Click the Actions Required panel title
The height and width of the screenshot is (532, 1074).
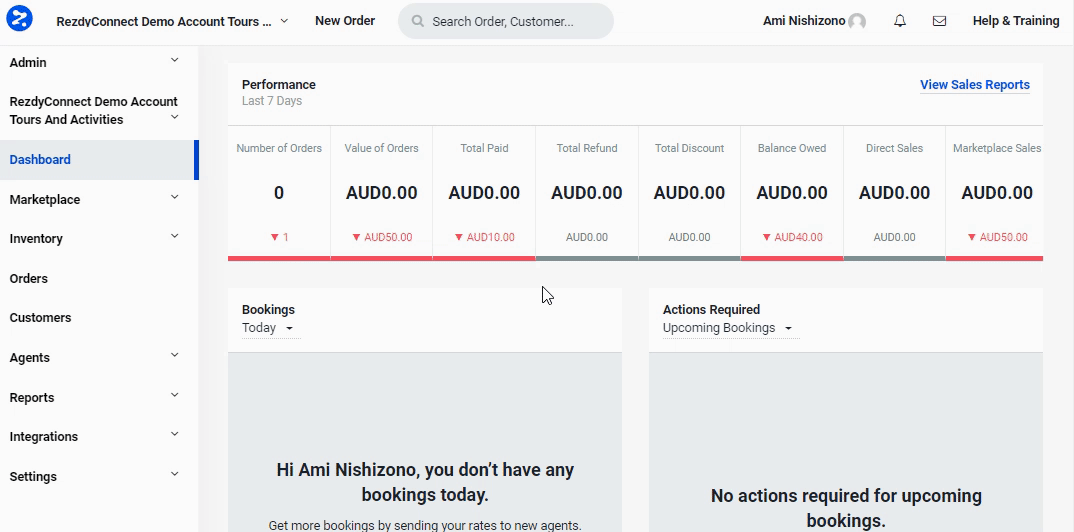coord(711,309)
